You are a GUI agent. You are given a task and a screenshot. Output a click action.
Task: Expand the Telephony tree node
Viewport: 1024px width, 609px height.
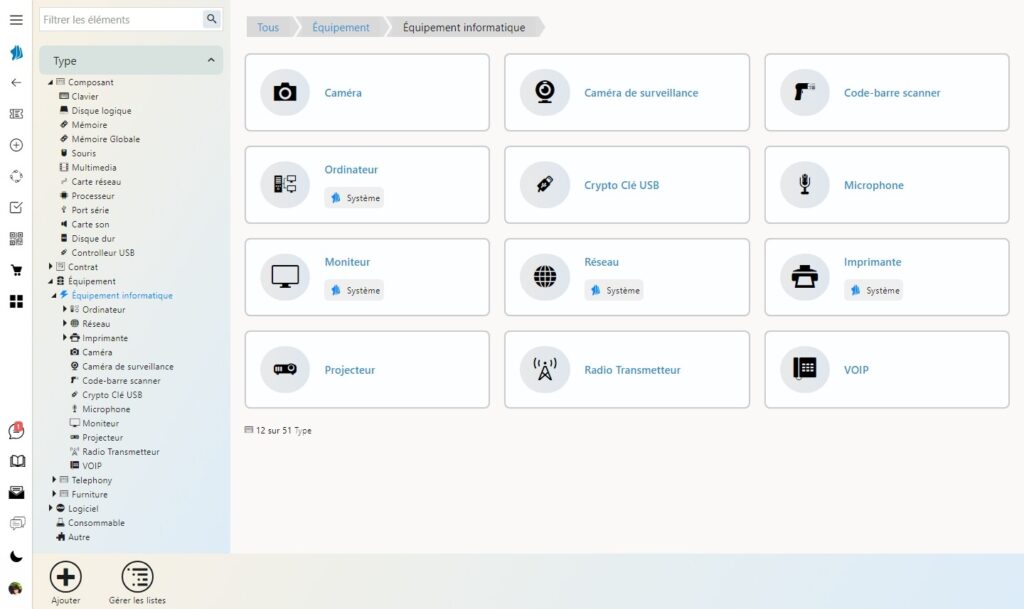tap(55, 480)
